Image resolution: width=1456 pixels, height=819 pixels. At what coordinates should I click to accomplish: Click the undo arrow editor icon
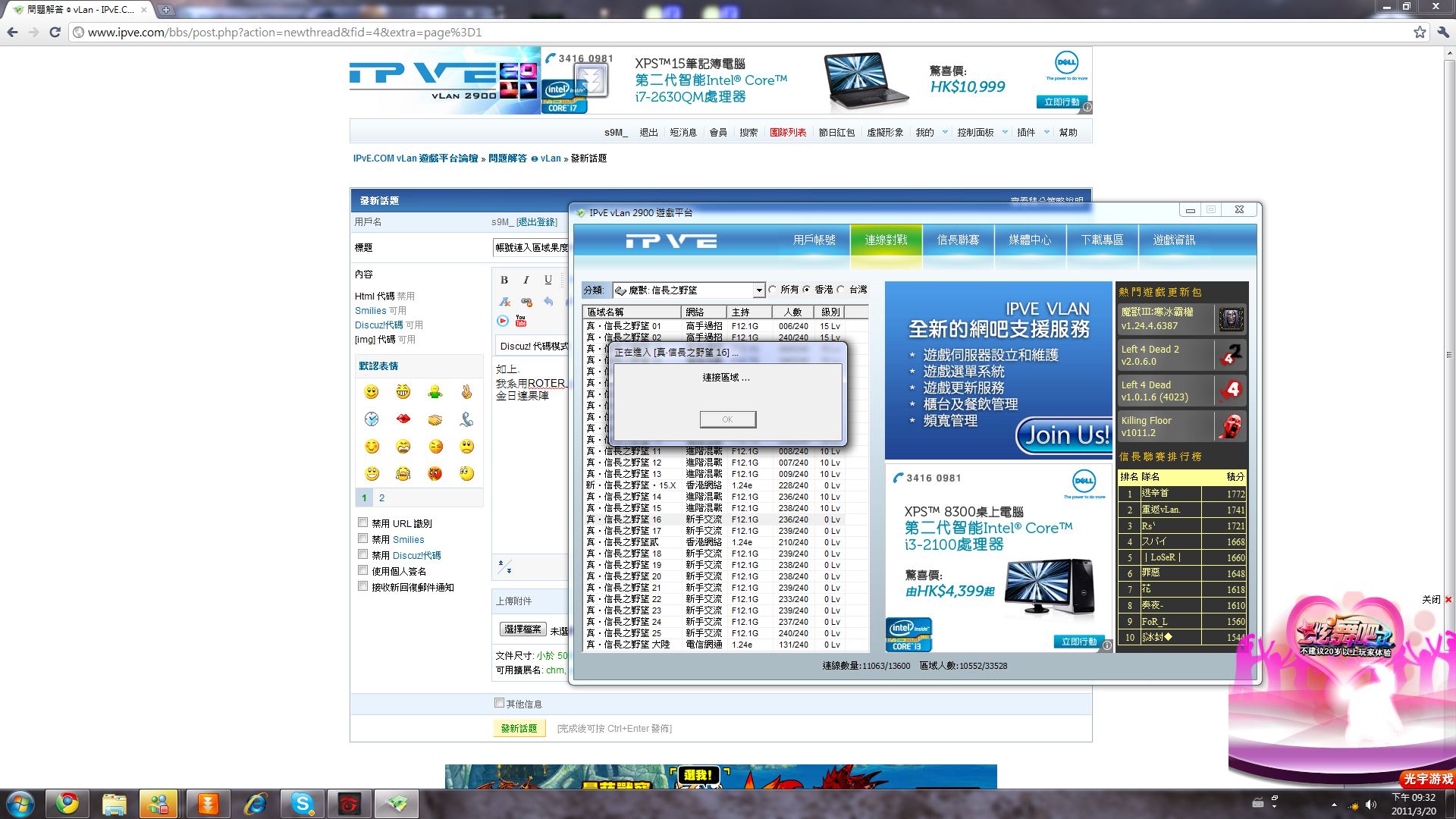tap(548, 302)
